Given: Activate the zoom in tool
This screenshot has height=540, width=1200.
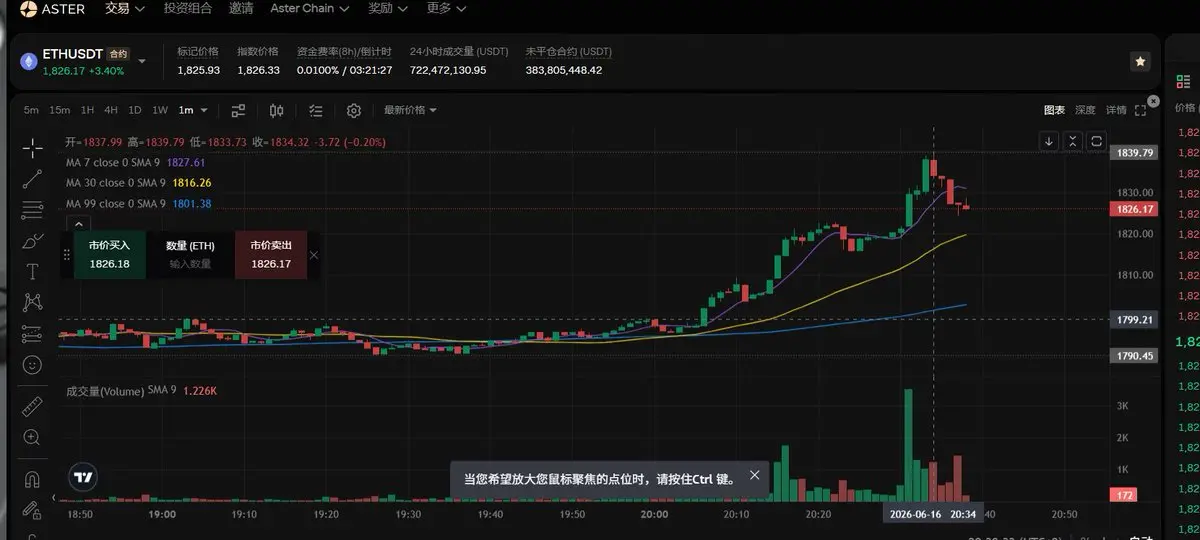Looking at the screenshot, I should [32, 437].
